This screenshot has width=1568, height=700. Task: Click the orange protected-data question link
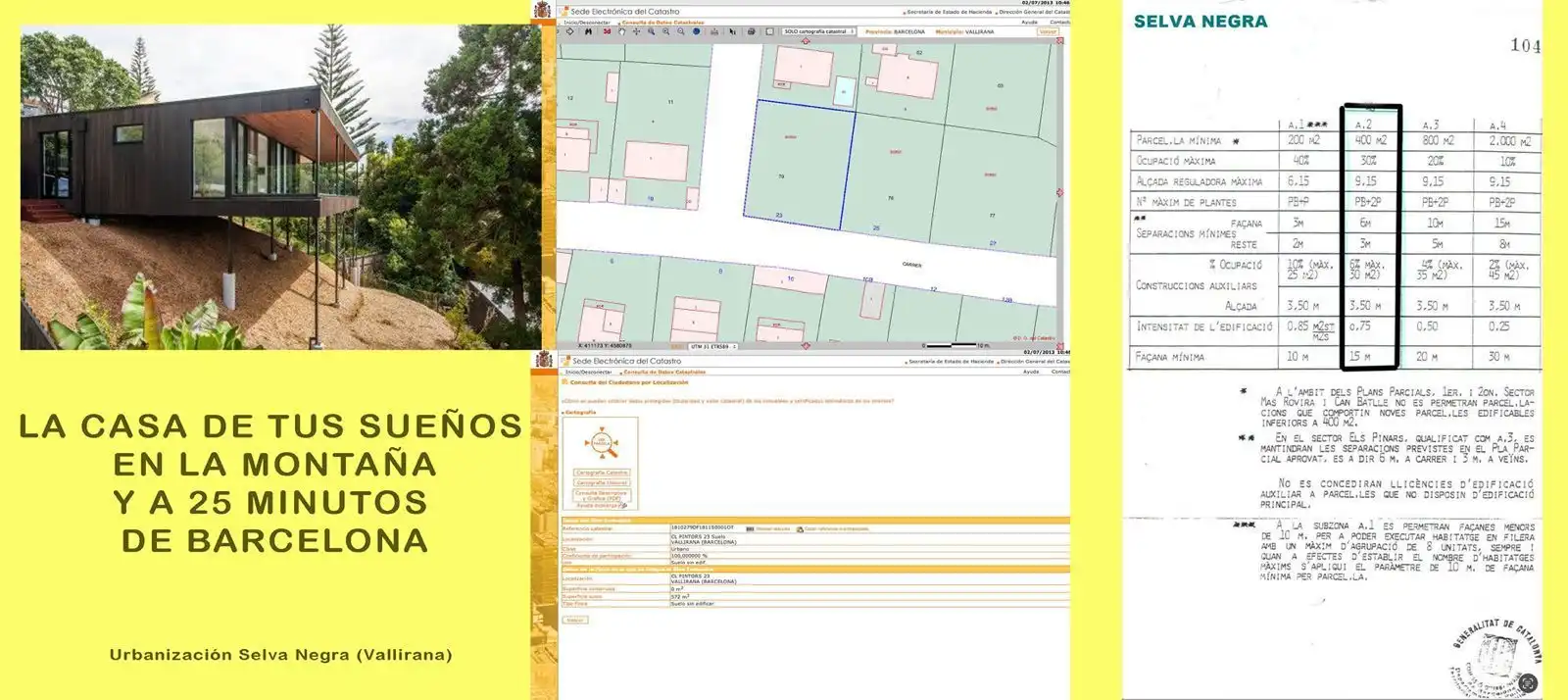coord(727,400)
